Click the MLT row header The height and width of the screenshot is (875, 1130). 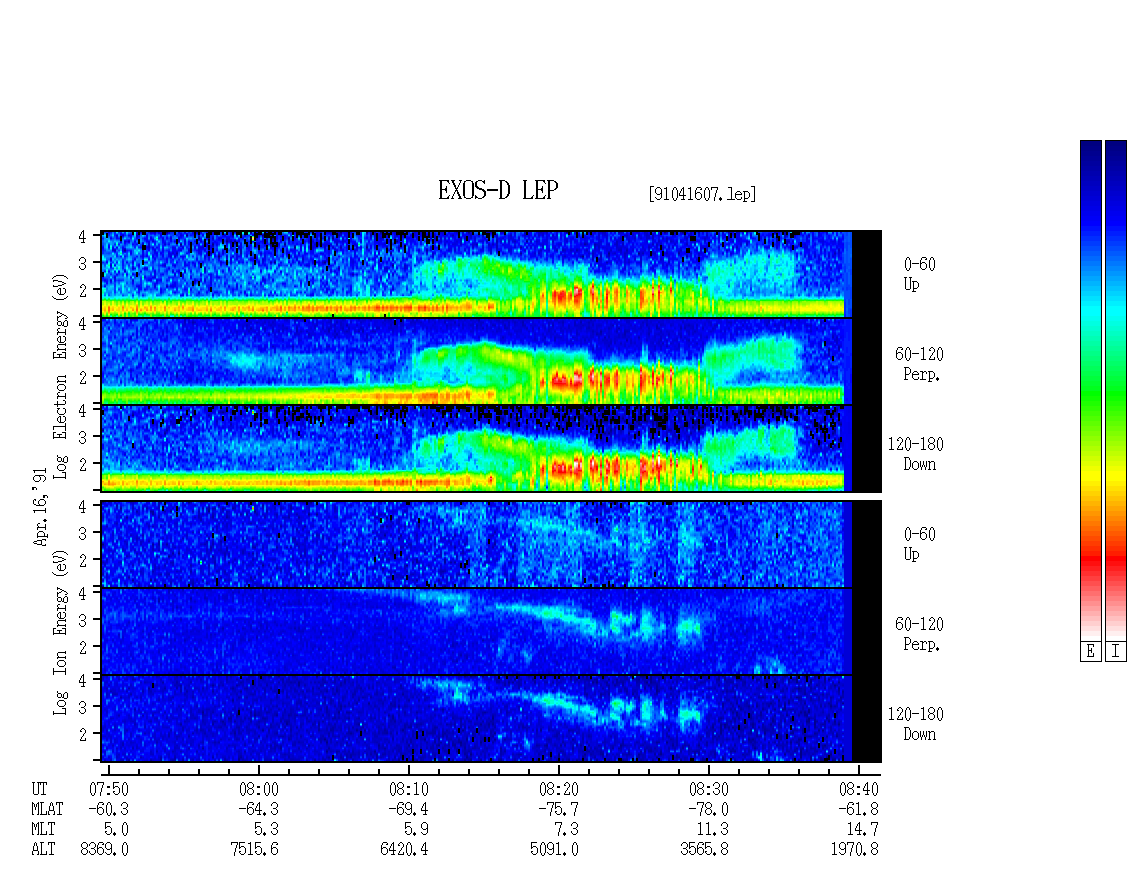click(x=43, y=830)
